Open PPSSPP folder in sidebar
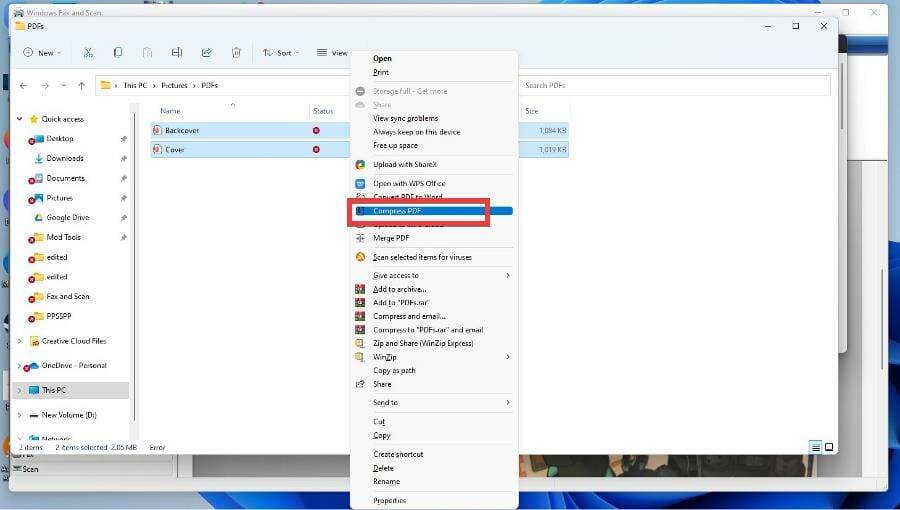 click(x=59, y=316)
